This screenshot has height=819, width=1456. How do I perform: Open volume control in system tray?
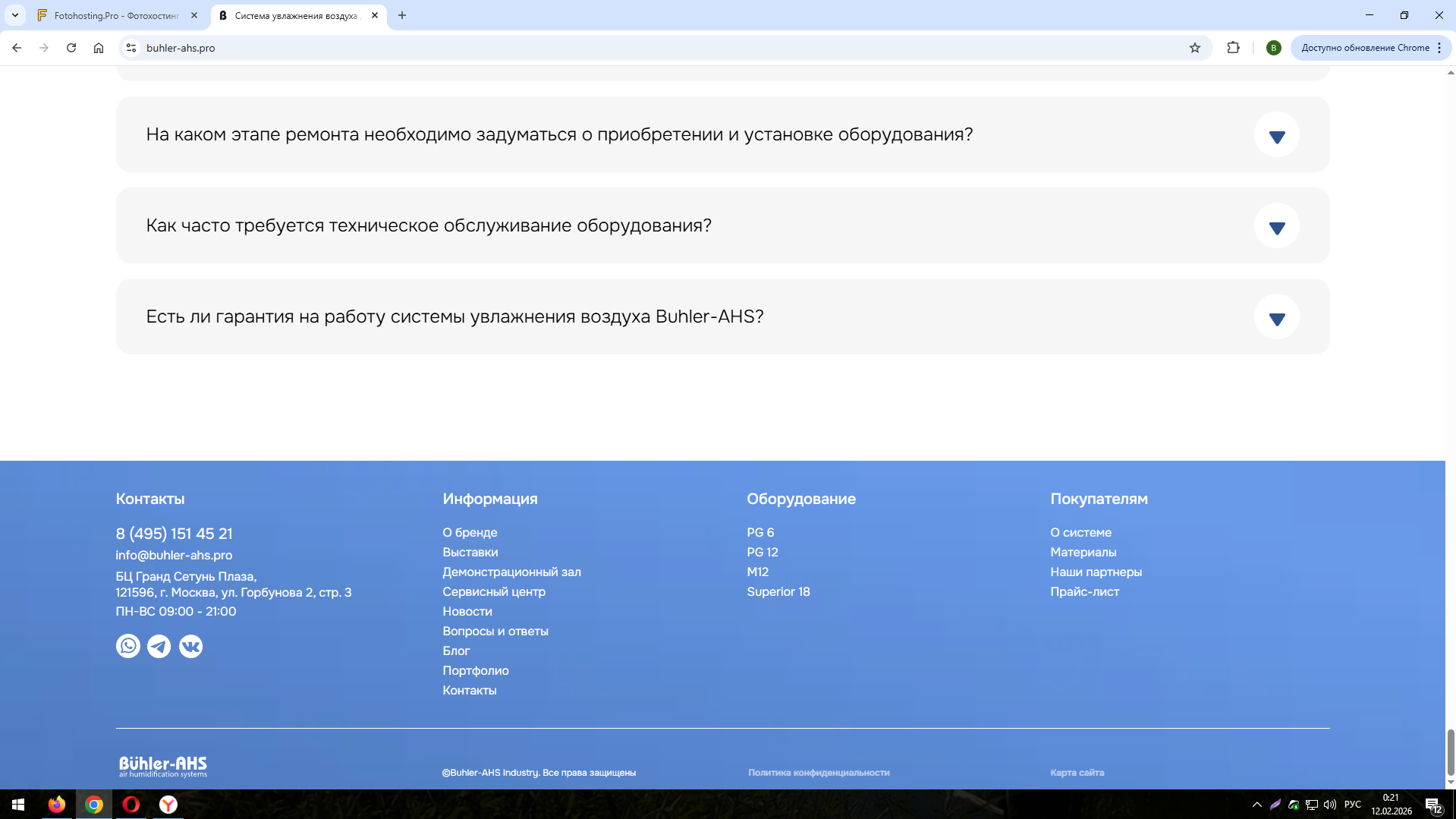tap(1330, 805)
